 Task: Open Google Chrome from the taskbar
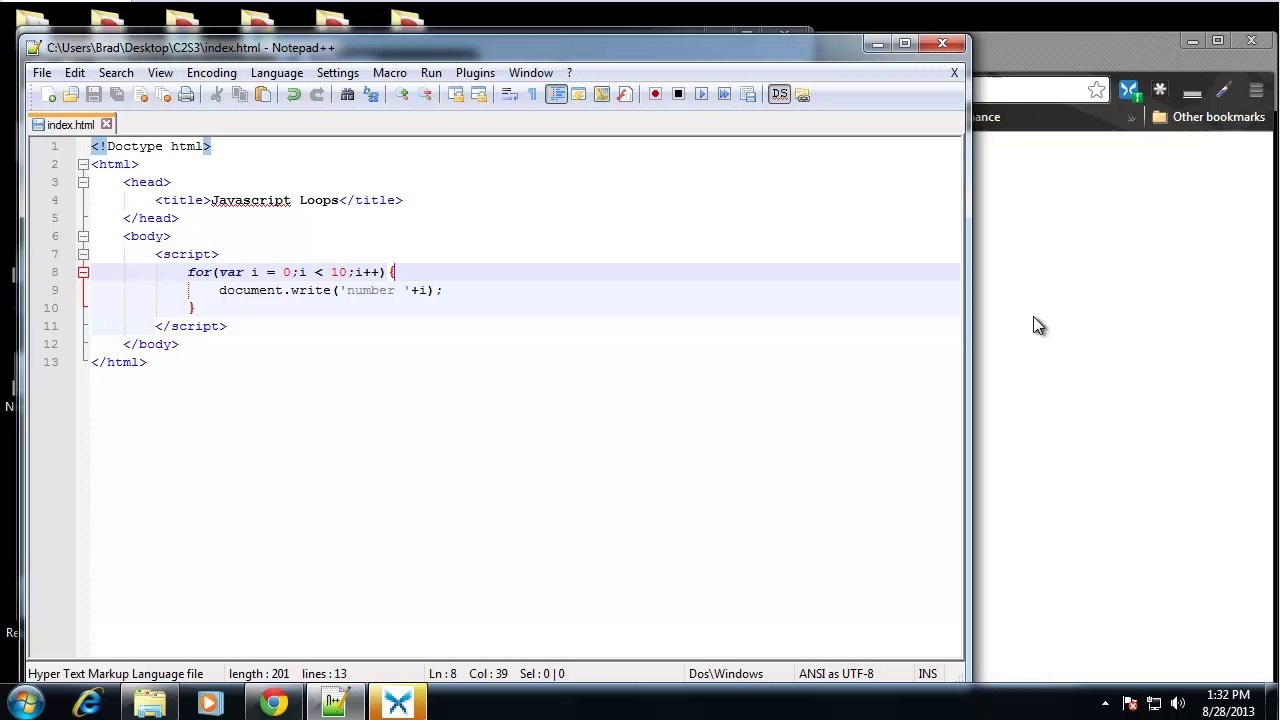click(273, 703)
